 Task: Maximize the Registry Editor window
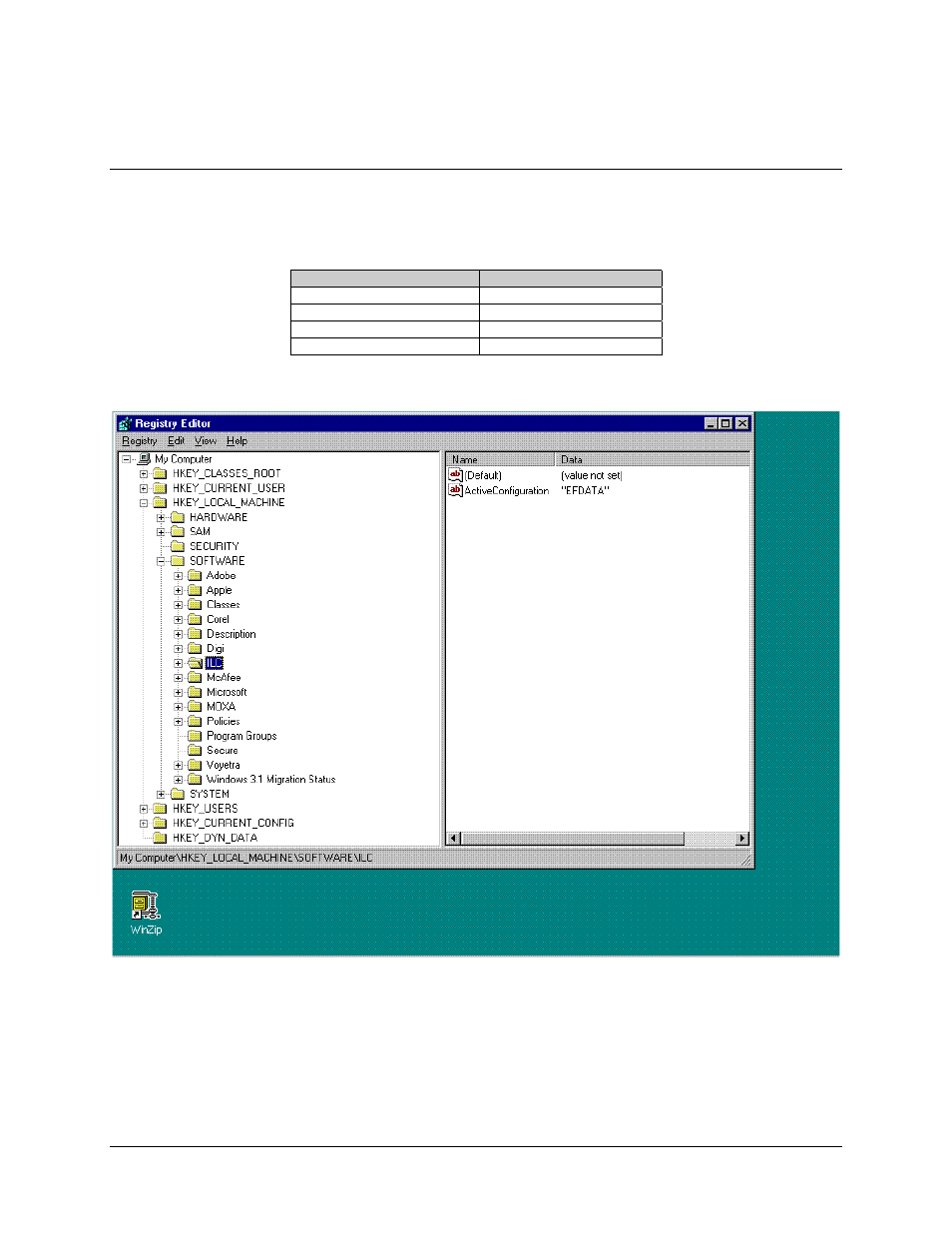click(x=725, y=423)
